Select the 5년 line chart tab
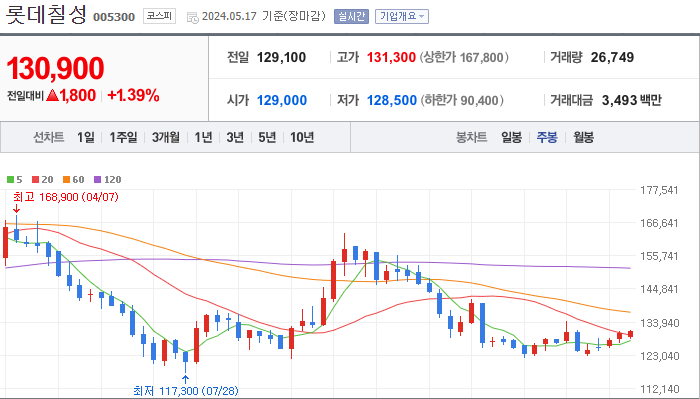 267,137
